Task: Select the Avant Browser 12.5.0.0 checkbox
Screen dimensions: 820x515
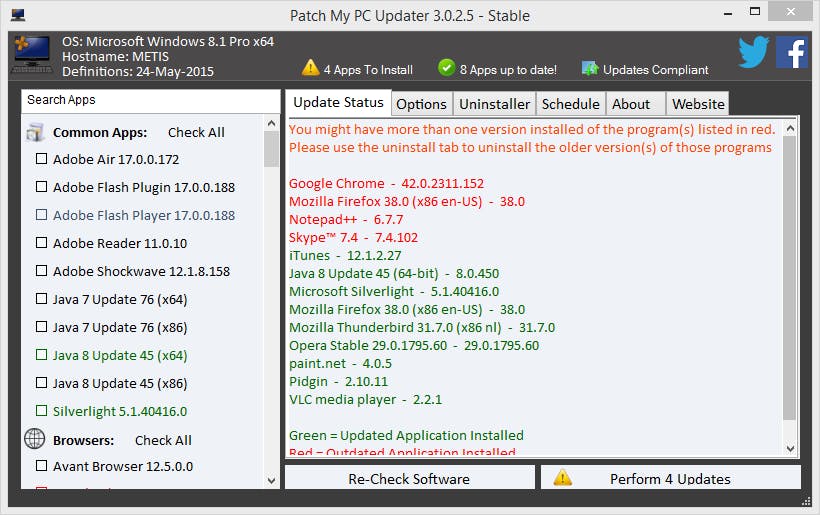Action: (41, 465)
